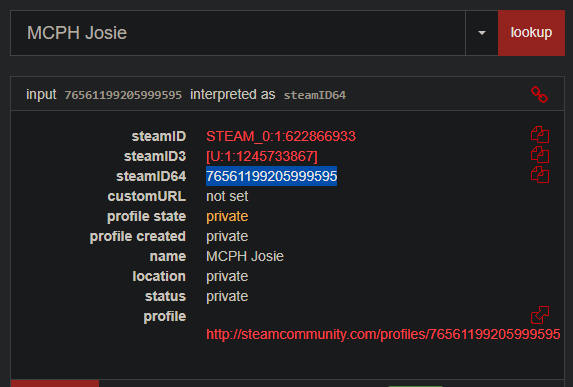The image size is (573, 387).
Task: Click the name value MCPH Josie in results
Action: pos(245,256)
